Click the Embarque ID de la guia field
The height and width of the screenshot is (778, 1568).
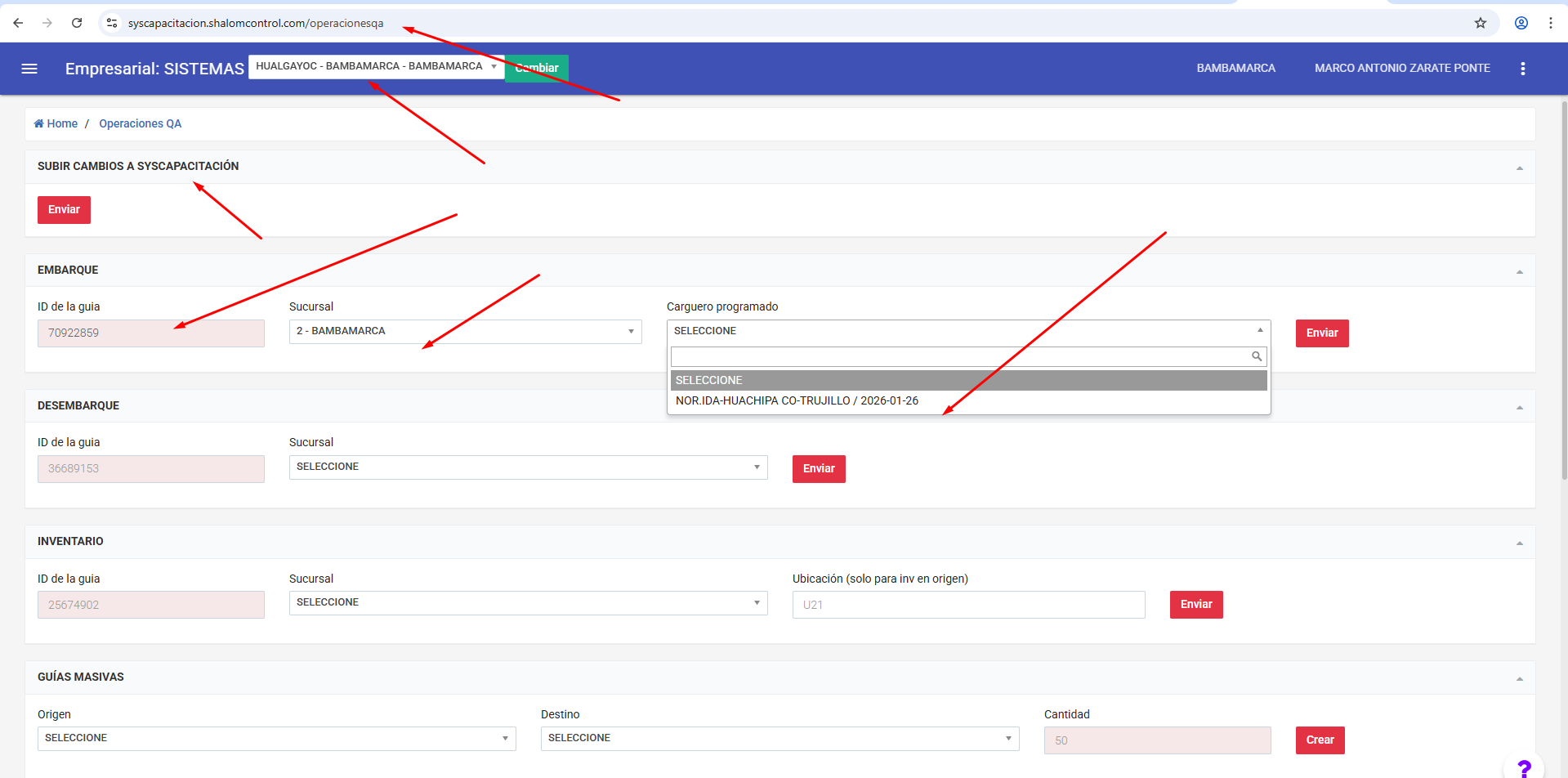pyautogui.click(x=151, y=333)
